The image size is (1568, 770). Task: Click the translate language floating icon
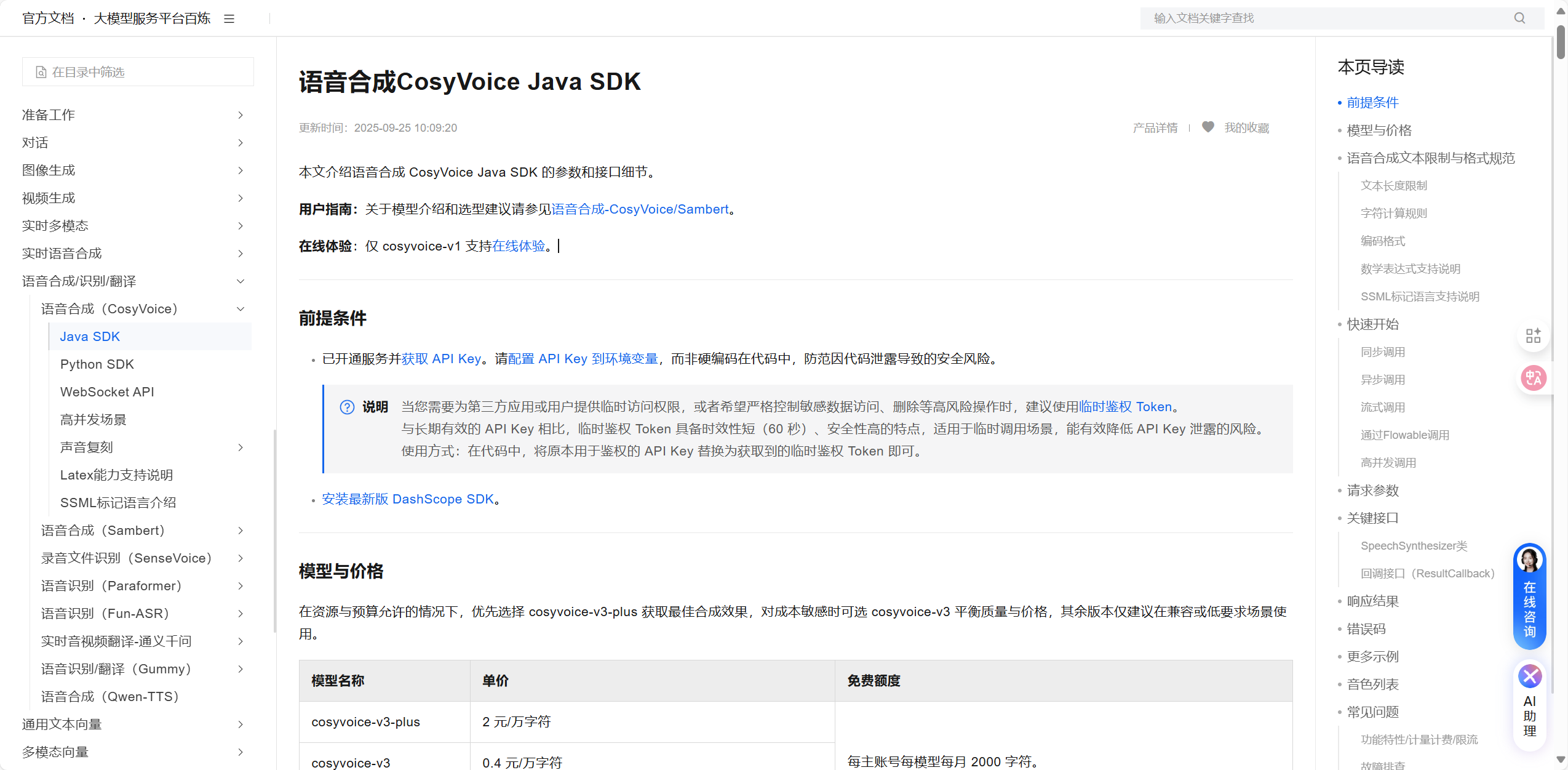pyautogui.click(x=1533, y=377)
